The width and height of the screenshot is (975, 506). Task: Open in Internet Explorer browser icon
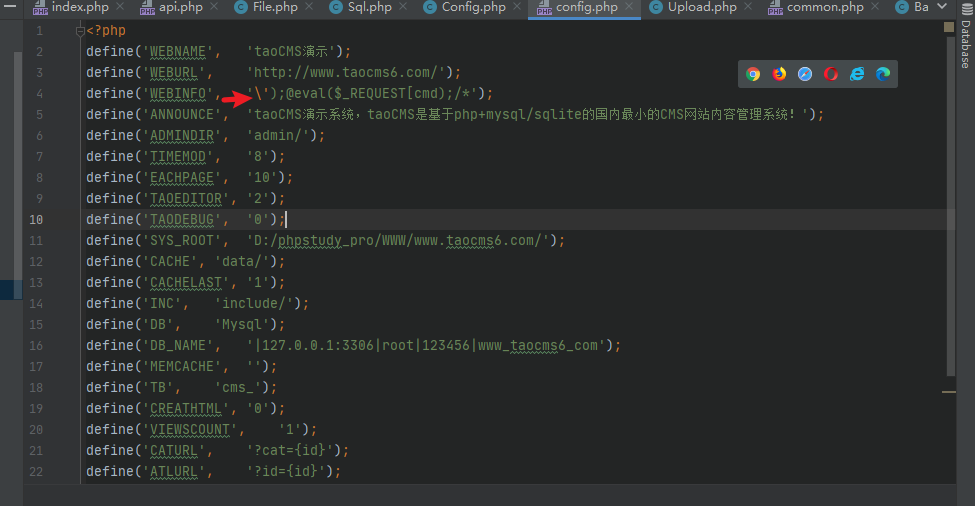pyautogui.click(x=857, y=75)
